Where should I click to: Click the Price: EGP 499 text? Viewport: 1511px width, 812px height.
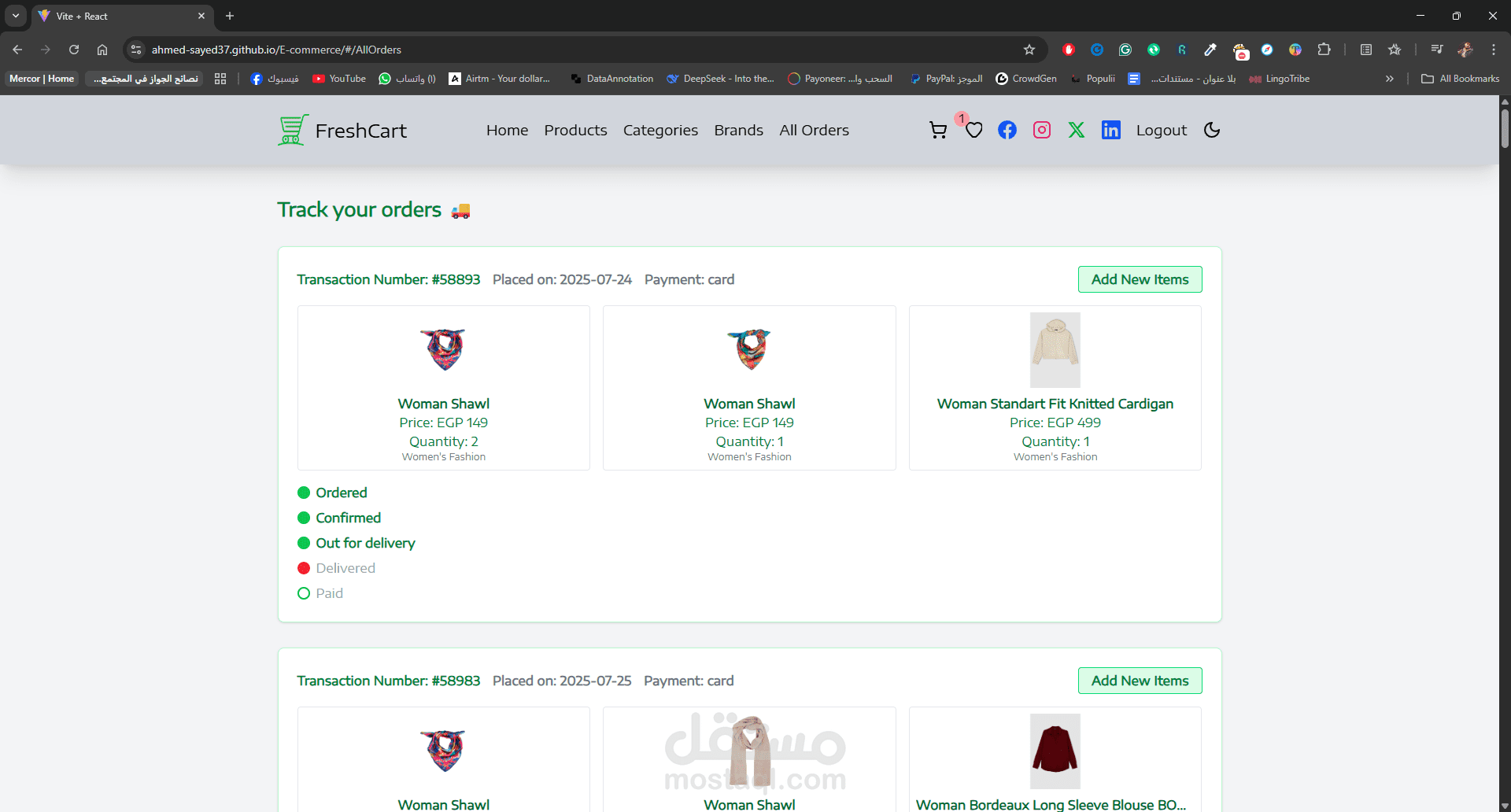(1055, 423)
